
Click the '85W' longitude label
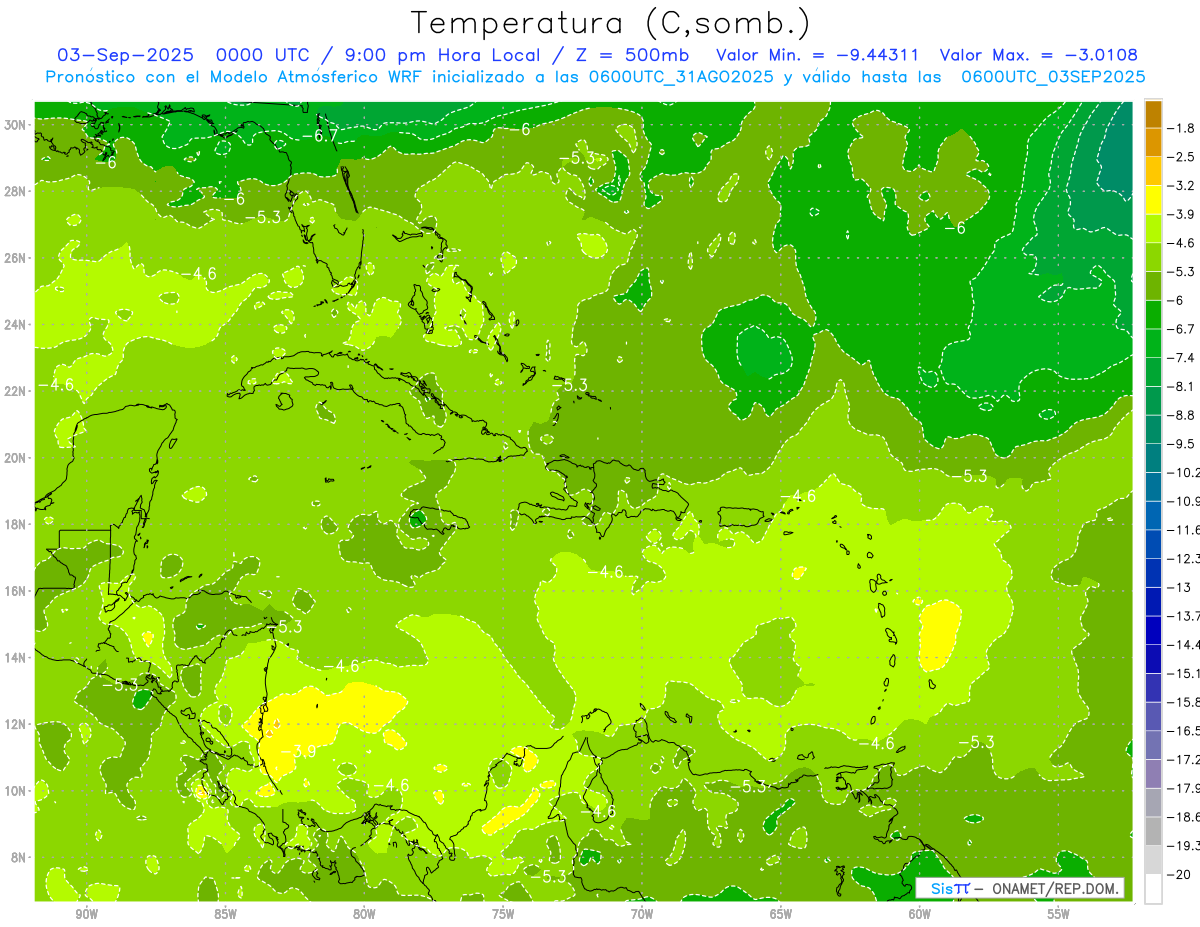[225, 914]
